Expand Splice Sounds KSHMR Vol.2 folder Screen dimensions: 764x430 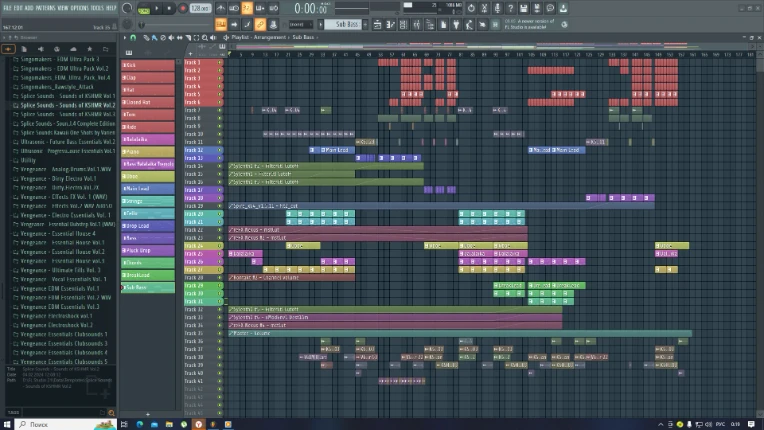coord(67,104)
